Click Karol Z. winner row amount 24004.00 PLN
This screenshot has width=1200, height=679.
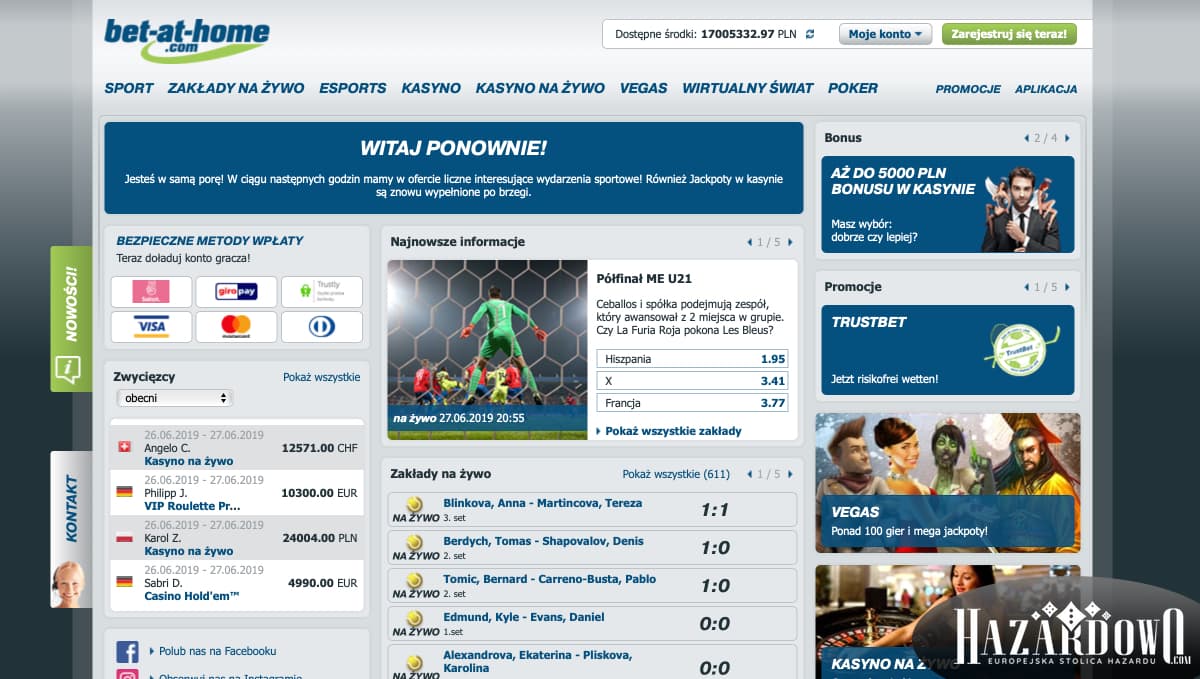pos(321,537)
